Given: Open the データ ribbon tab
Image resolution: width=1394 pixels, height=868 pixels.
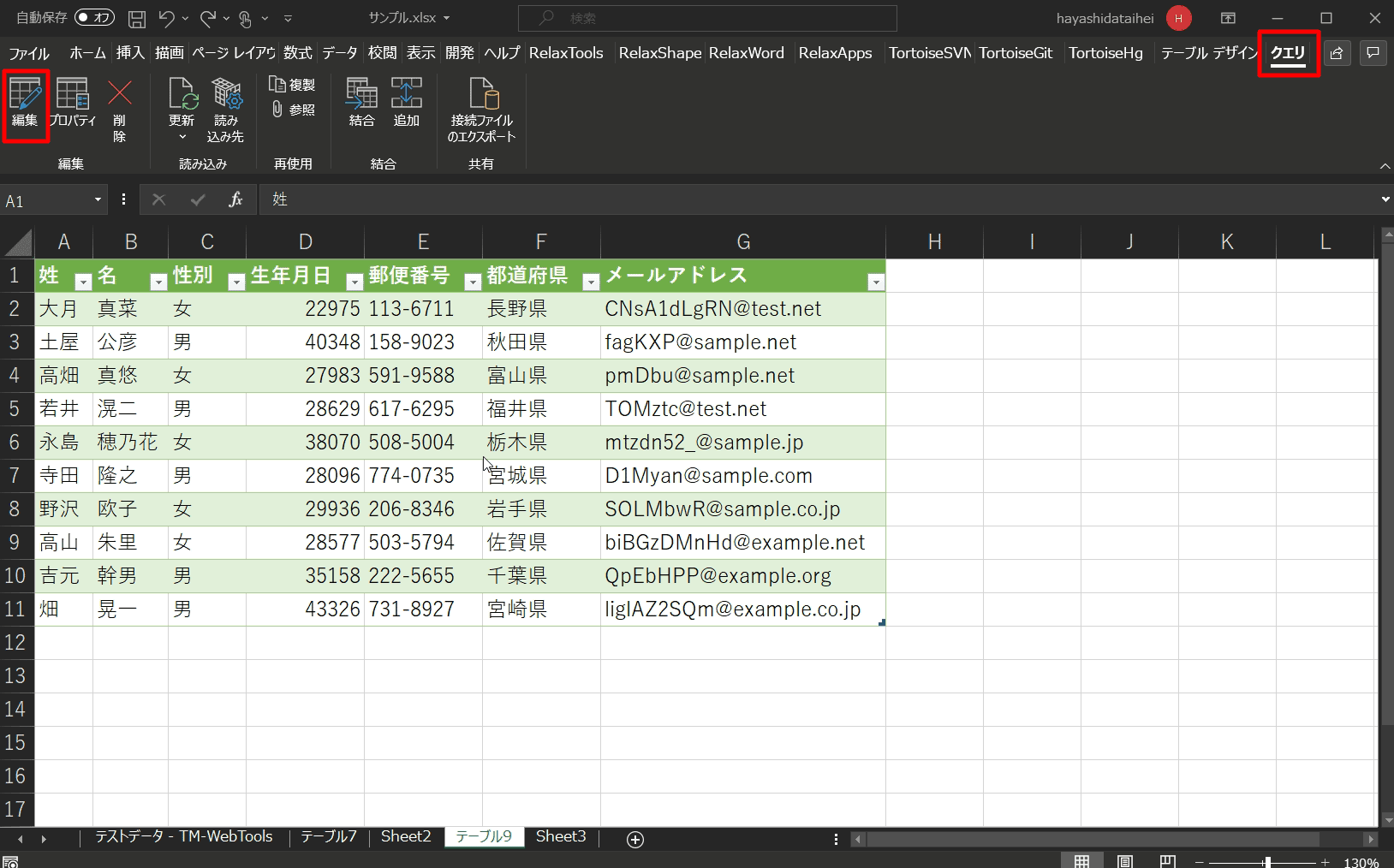Looking at the screenshot, I should pos(339,53).
